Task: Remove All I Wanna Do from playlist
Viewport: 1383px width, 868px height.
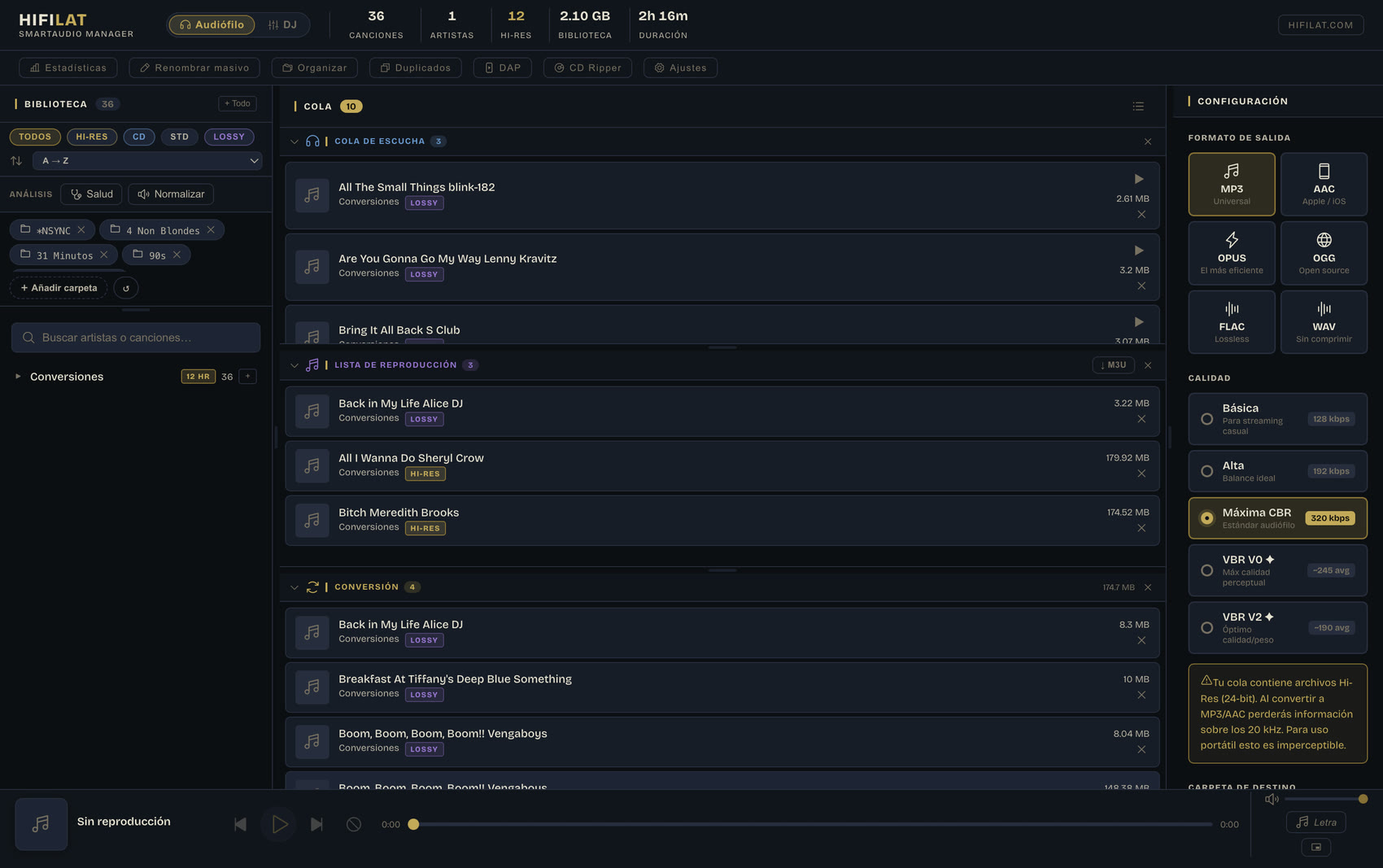Action: click(1141, 473)
